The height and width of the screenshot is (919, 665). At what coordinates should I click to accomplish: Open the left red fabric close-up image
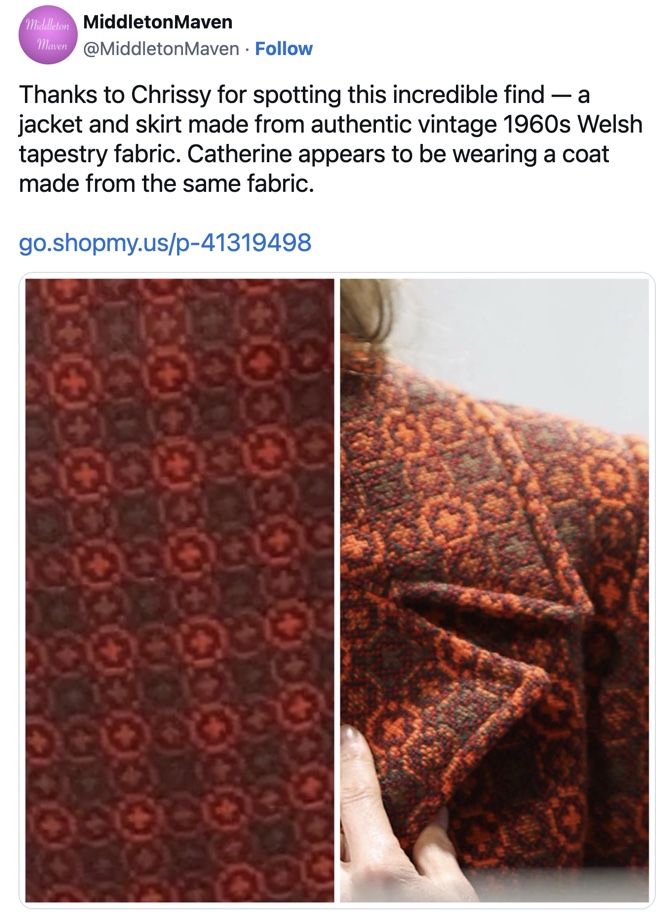click(x=179, y=590)
